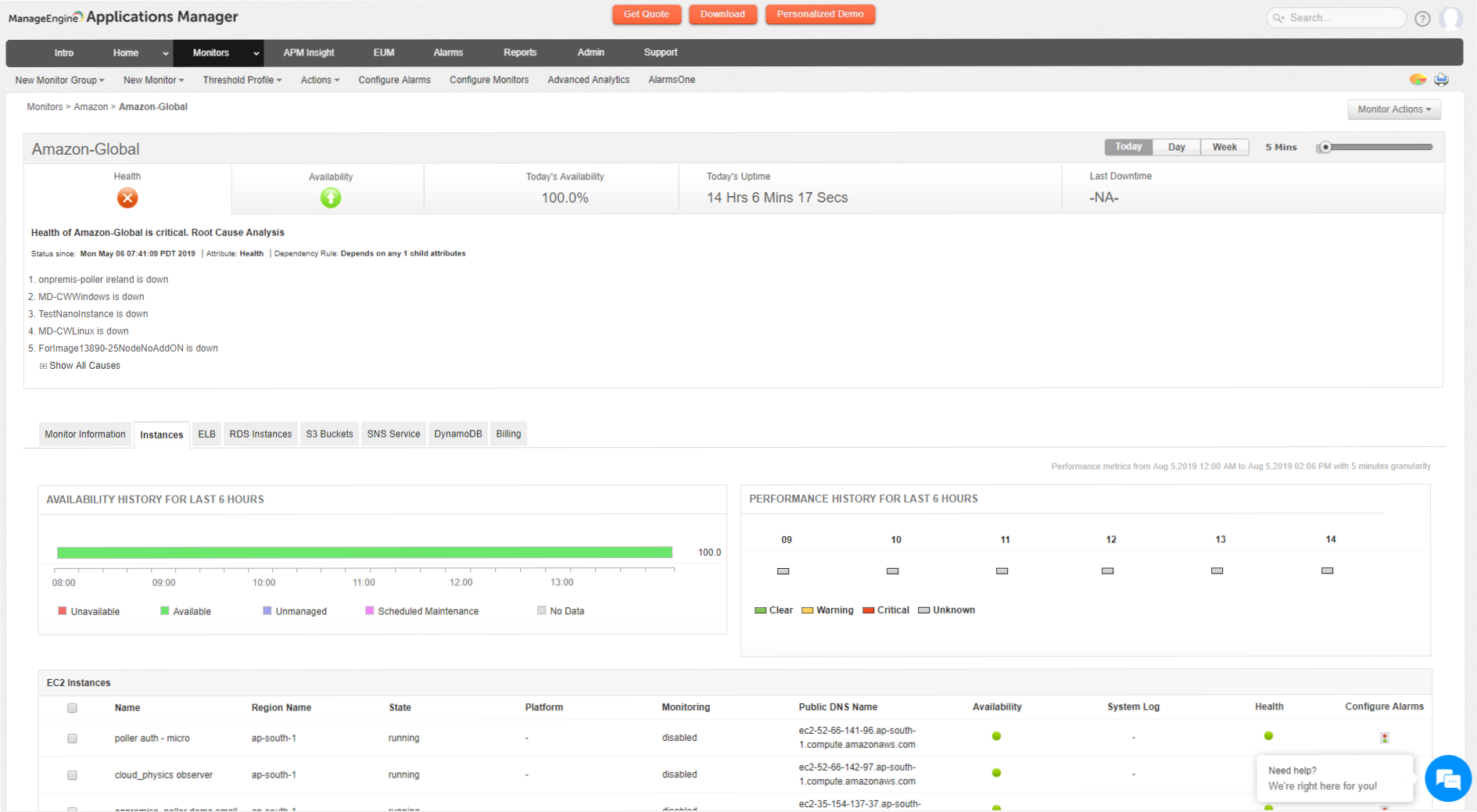Viewport: 1477px width, 812px height.
Task: Click the print page icon
Action: click(x=1441, y=80)
